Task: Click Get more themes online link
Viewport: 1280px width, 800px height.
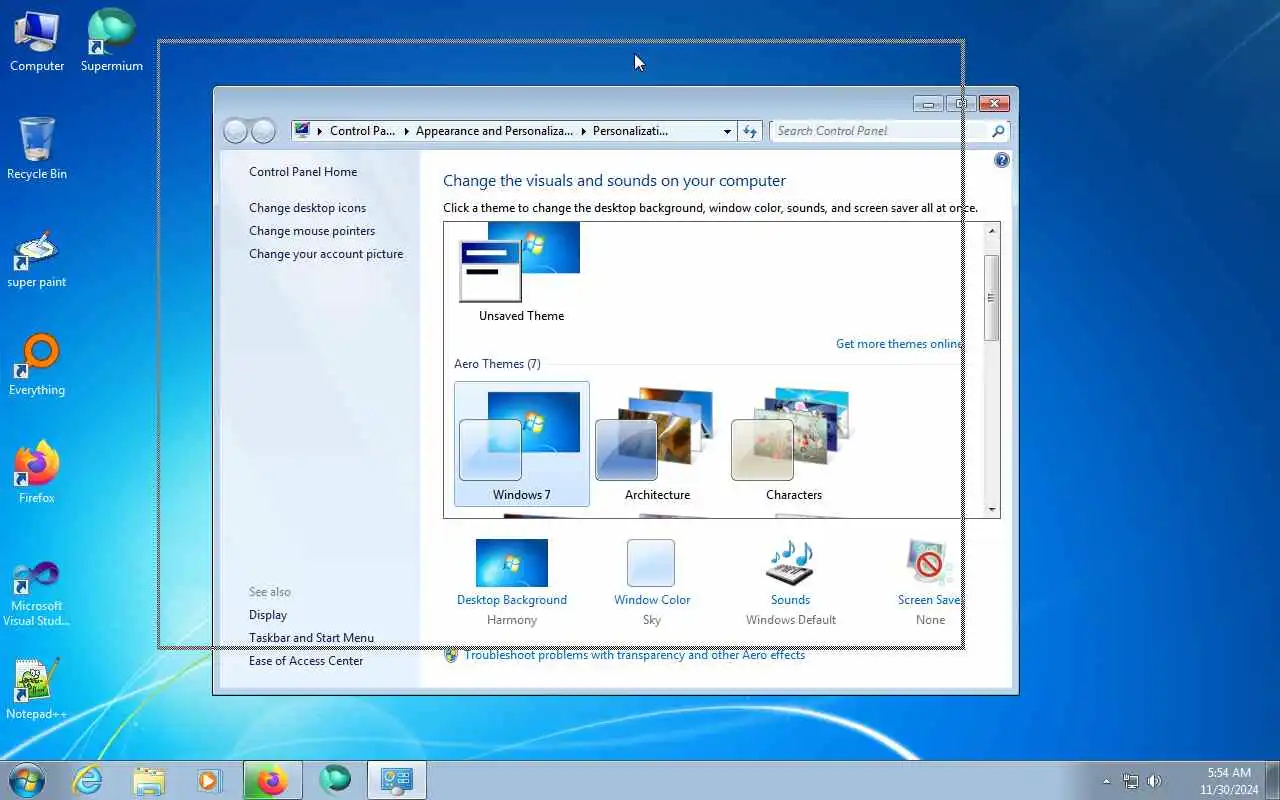Action: coord(899,344)
